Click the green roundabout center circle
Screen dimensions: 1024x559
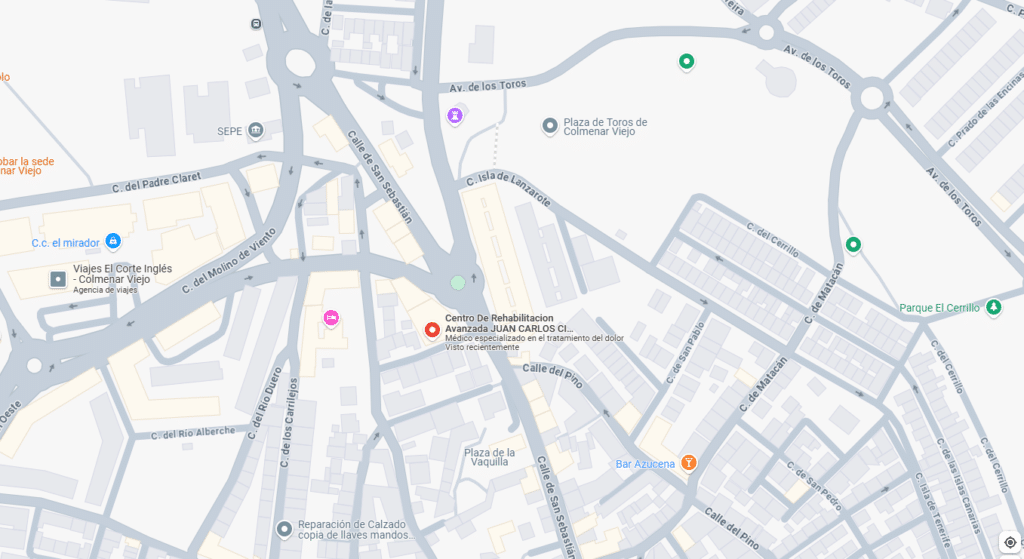tap(458, 283)
